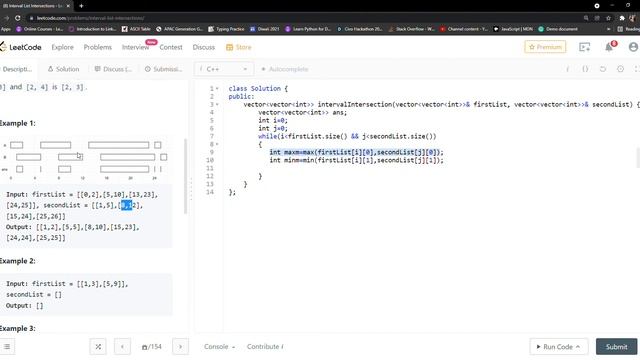The width and height of the screenshot is (640, 360).
Task: Open Discuss in the top navigation
Action: click(x=204, y=47)
